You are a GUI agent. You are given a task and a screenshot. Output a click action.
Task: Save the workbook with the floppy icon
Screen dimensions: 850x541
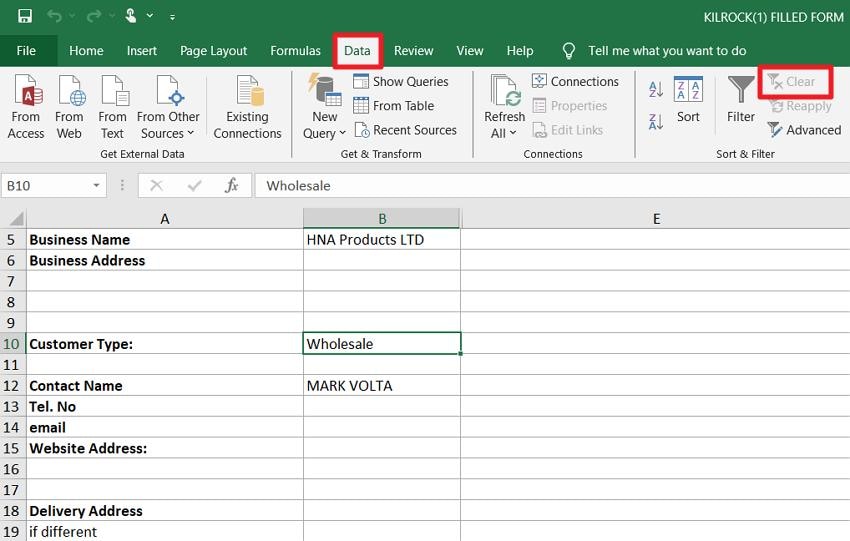pos(25,16)
